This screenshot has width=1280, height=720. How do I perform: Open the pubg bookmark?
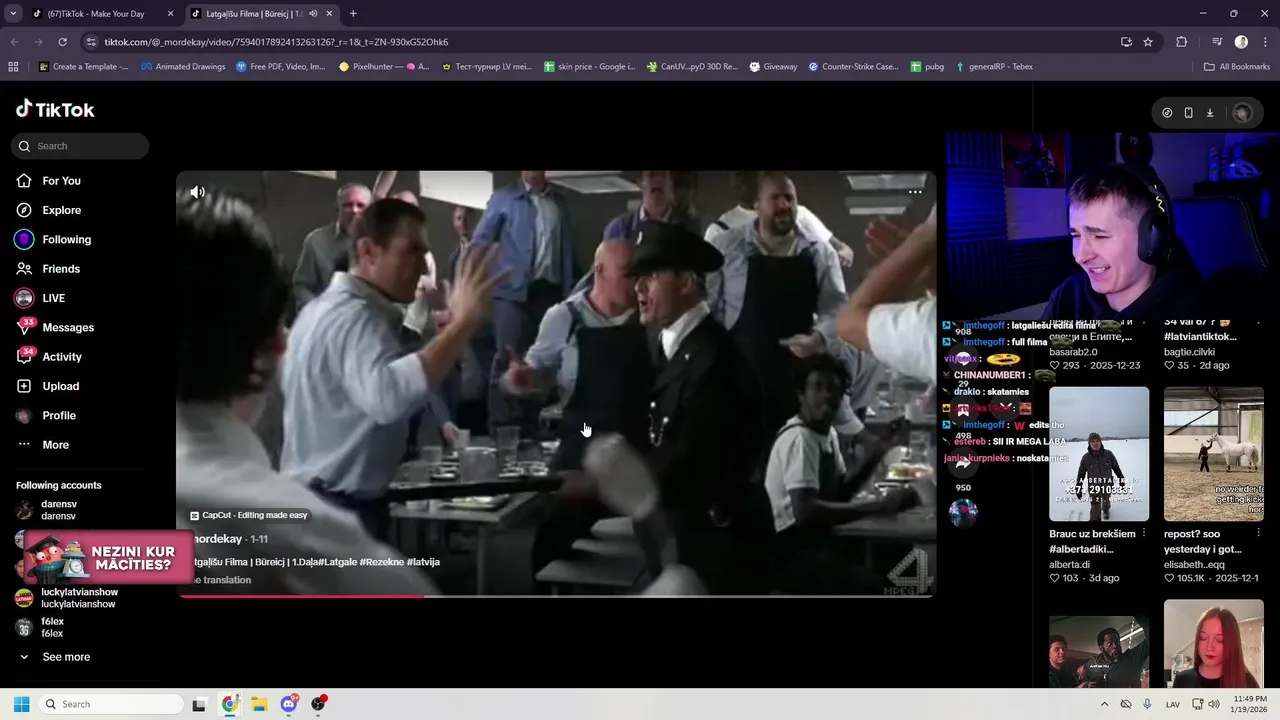[927, 67]
